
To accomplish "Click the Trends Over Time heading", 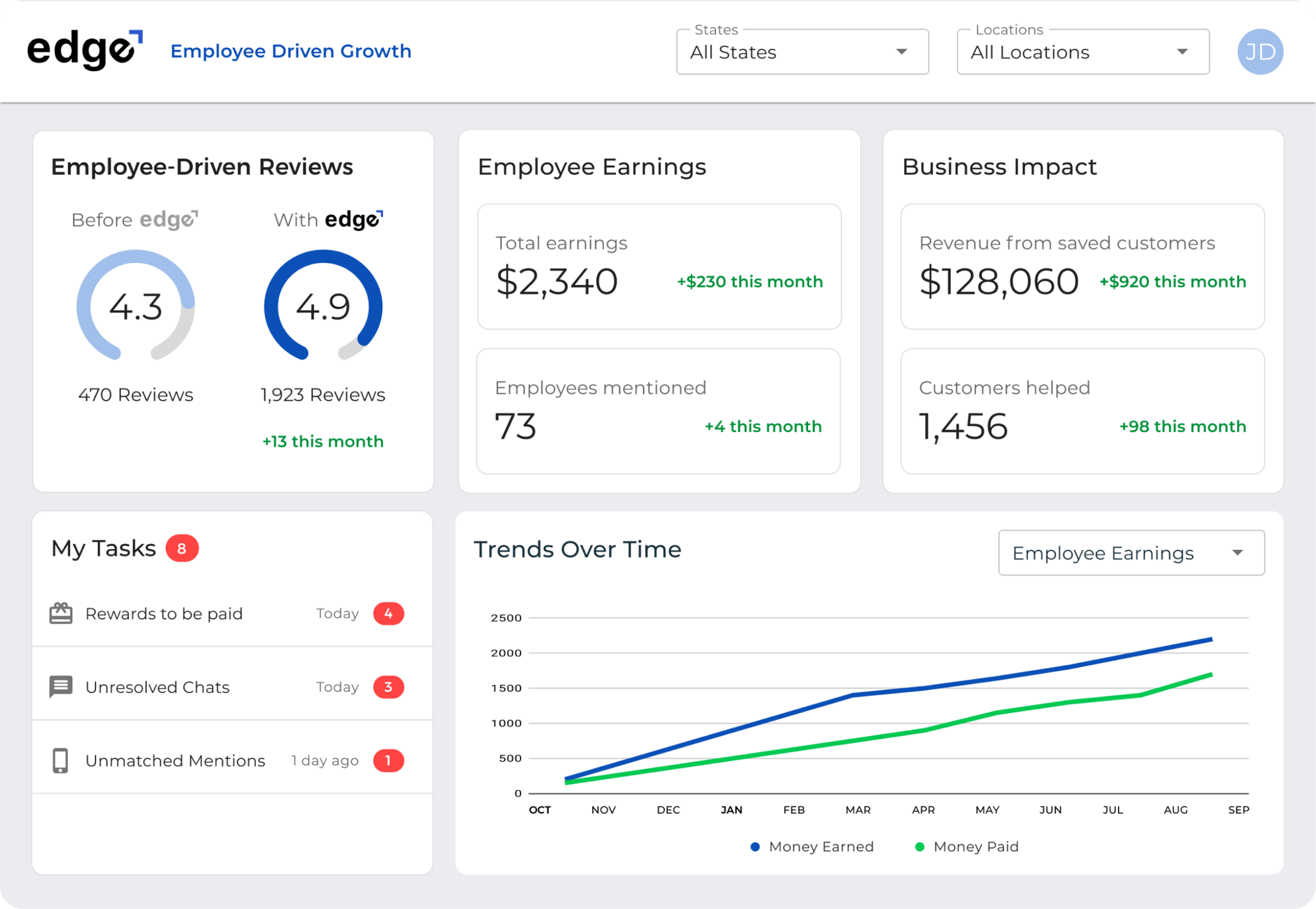I will click(578, 549).
